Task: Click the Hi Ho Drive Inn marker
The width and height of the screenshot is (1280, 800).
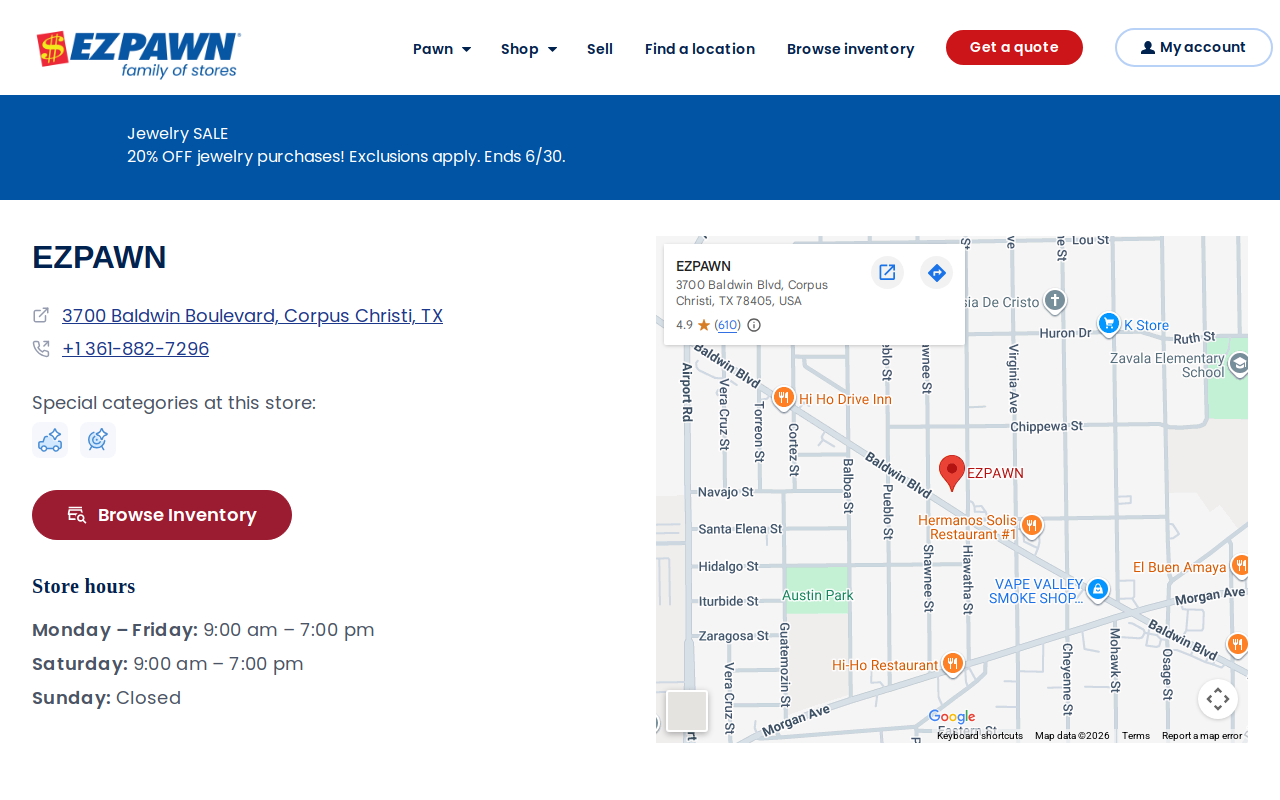Action: click(x=784, y=398)
